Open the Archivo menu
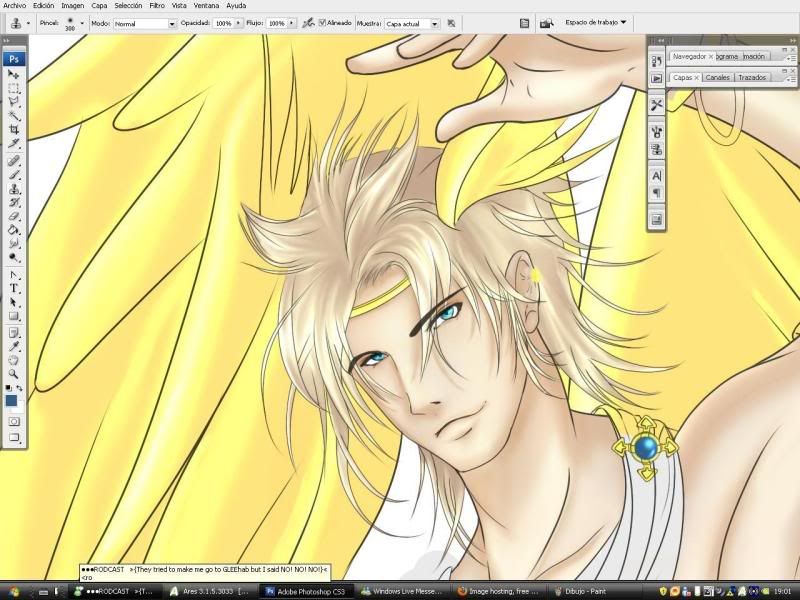This screenshot has width=800, height=600. 15,6
